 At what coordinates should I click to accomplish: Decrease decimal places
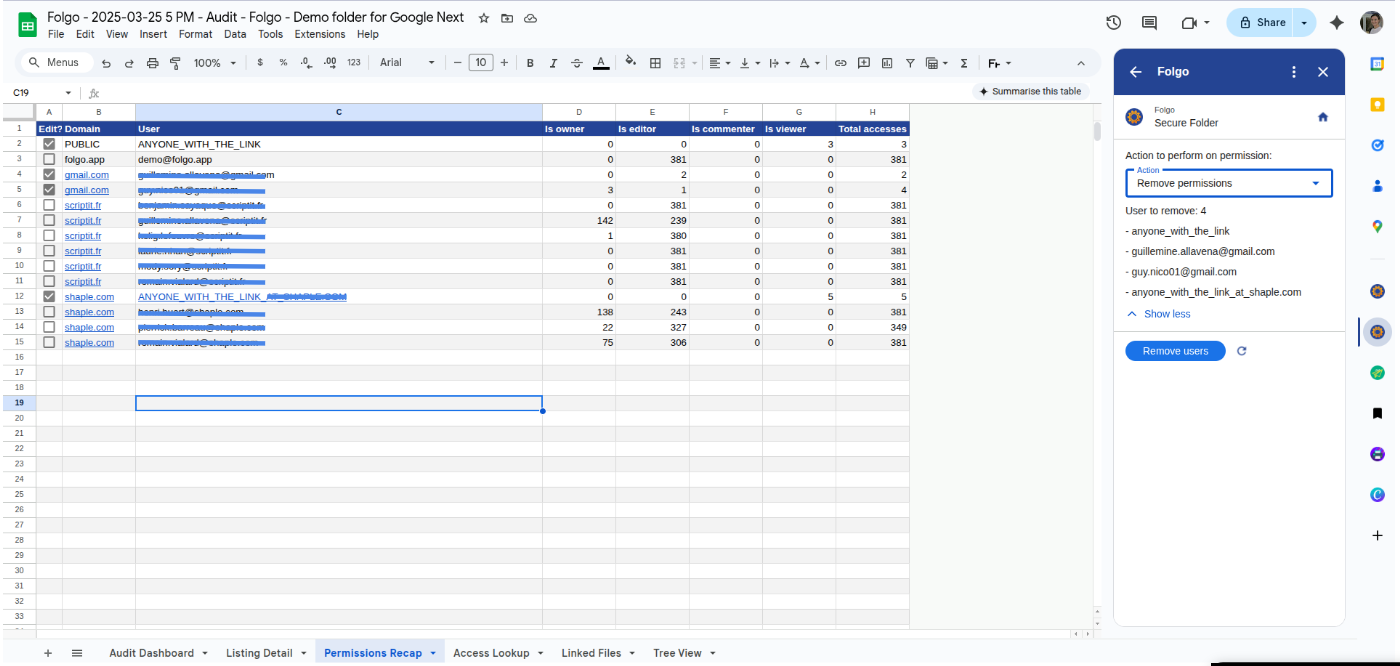pos(306,63)
